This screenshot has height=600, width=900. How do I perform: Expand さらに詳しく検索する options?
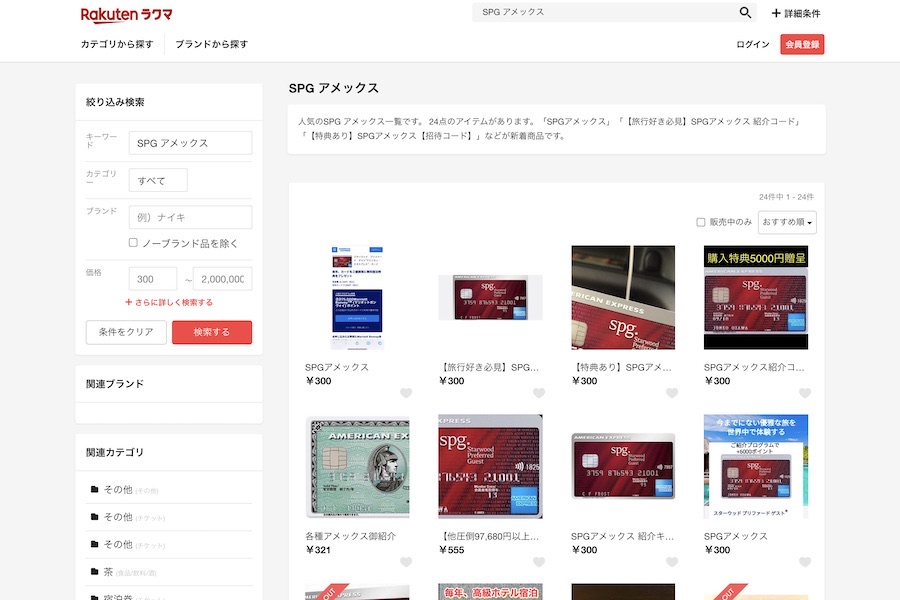click(x=169, y=303)
